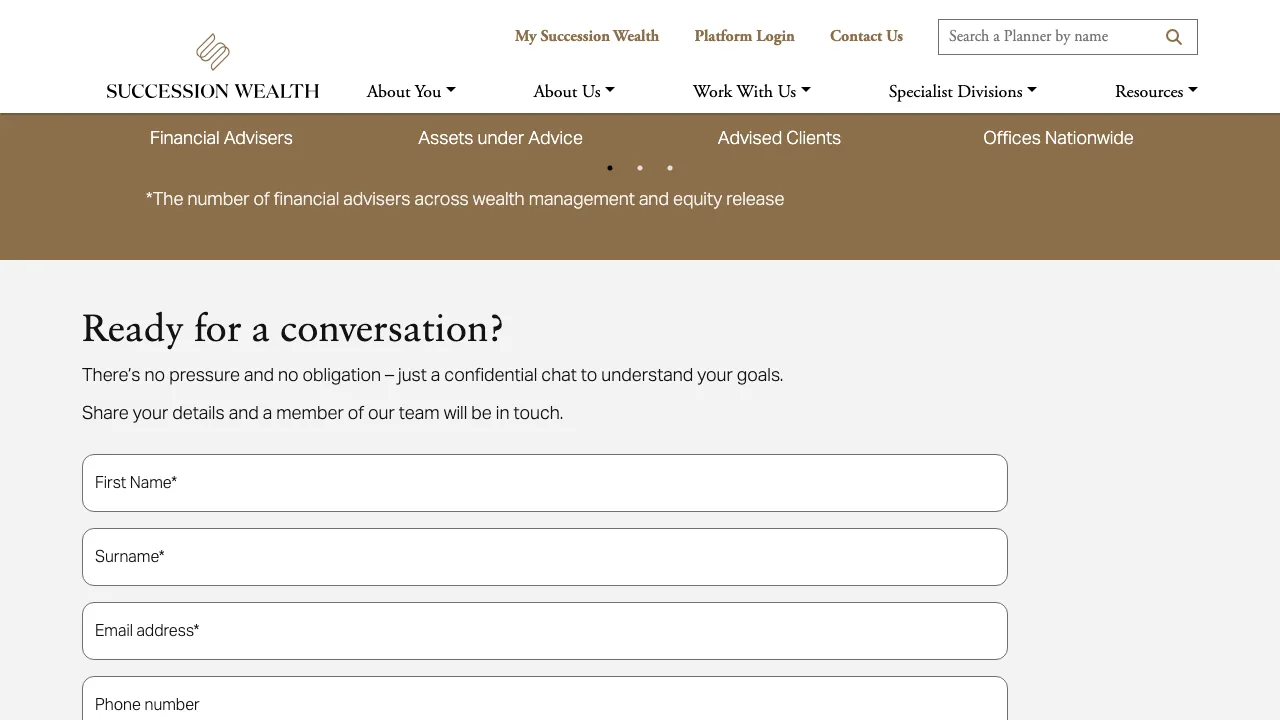
Task: Click the active first carousel dot
Action: pyautogui.click(x=610, y=168)
